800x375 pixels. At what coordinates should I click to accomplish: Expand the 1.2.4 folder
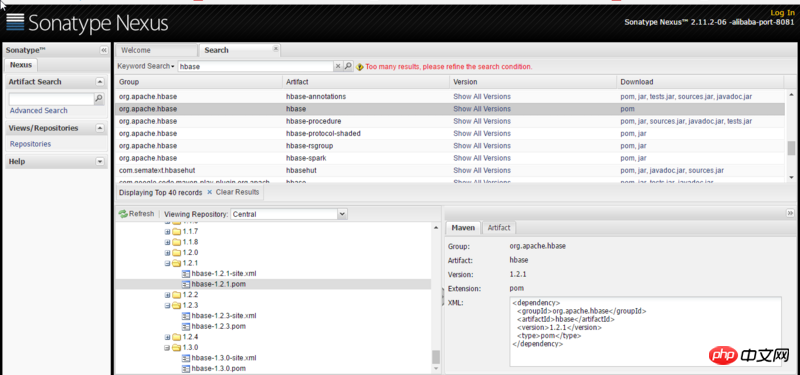tap(167, 337)
